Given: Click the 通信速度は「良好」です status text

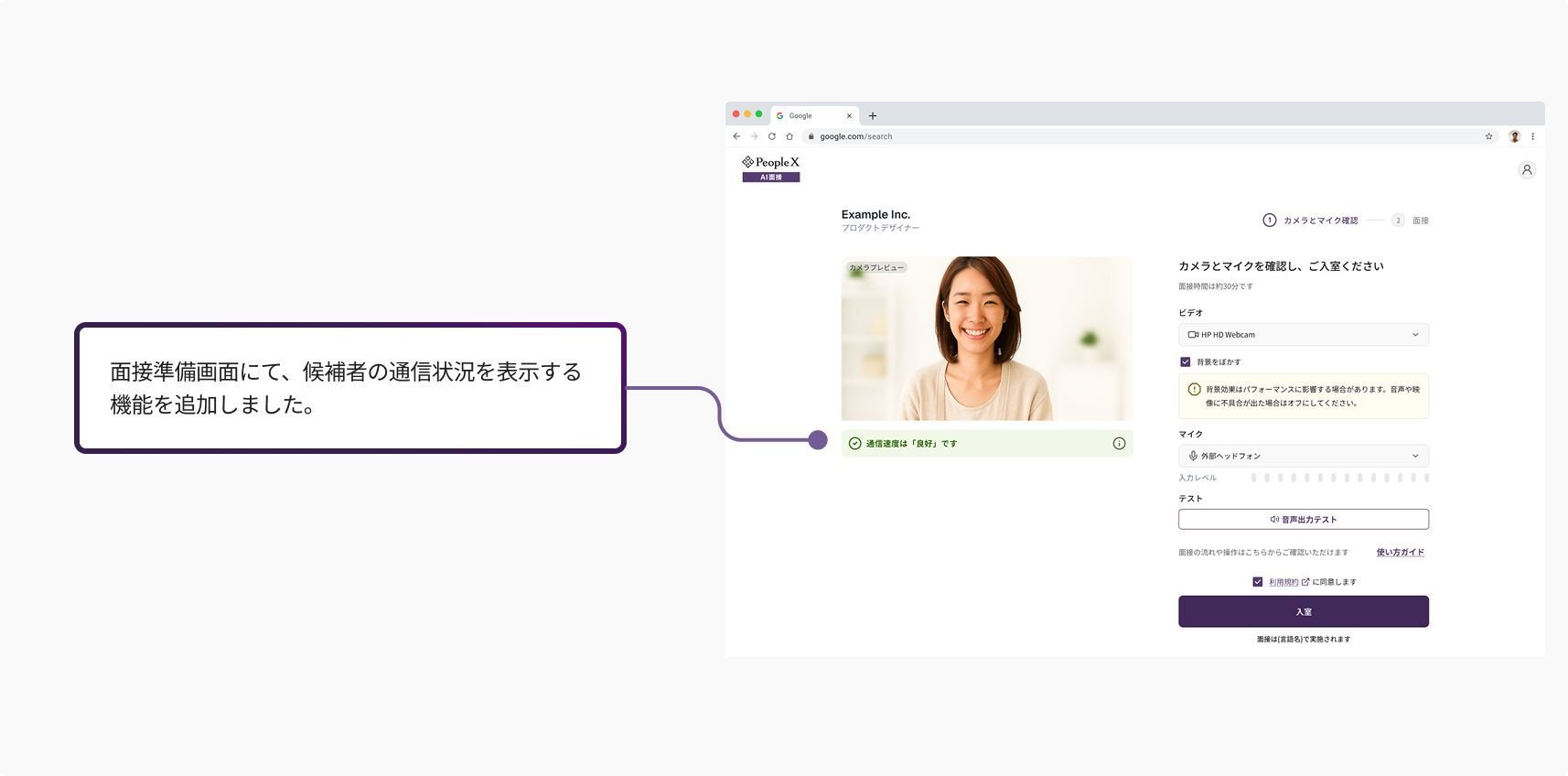Looking at the screenshot, I should [911, 444].
